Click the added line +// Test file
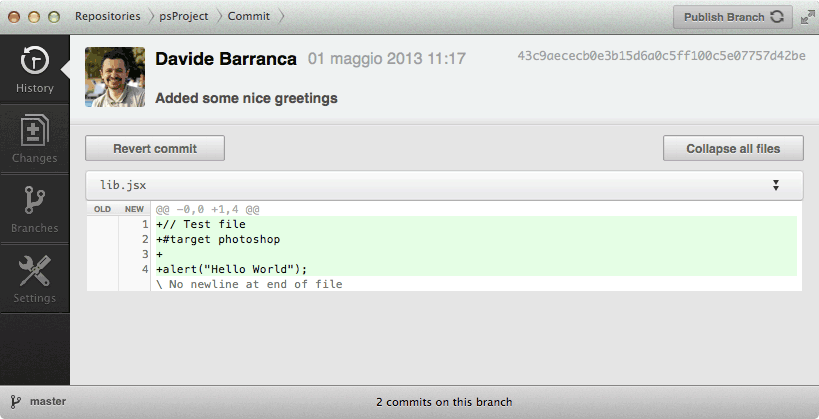Viewport: 819px width, 419px height. point(201,224)
